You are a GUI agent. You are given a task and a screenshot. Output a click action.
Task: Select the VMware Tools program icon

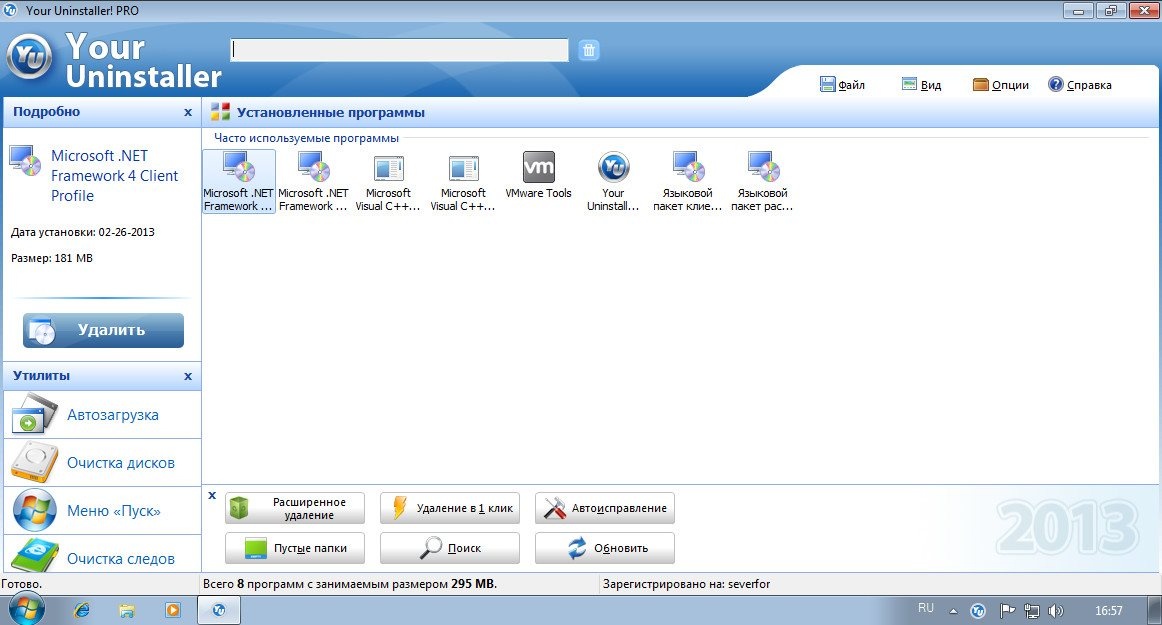[x=539, y=176]
